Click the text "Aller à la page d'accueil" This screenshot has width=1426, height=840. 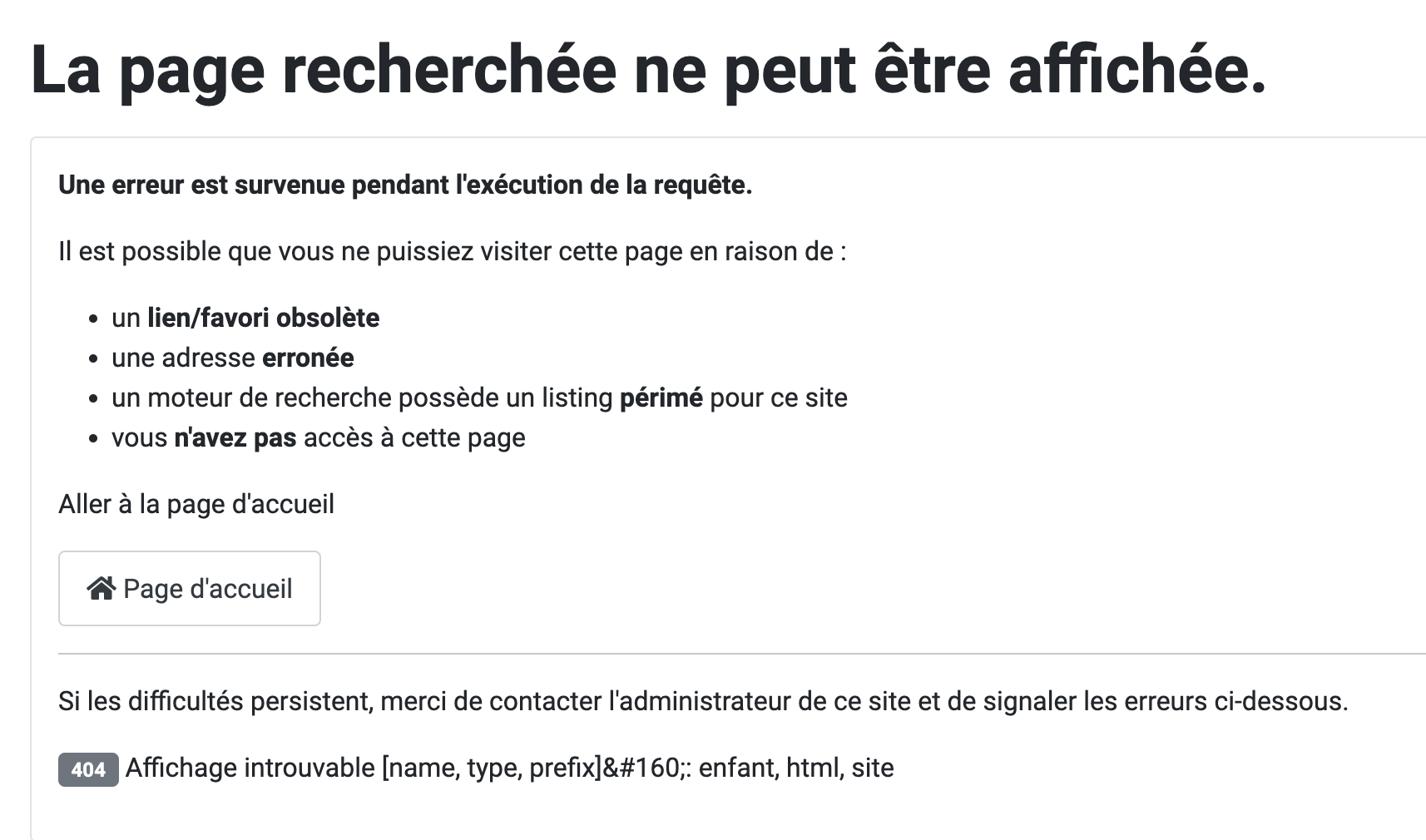pos(196,504)
